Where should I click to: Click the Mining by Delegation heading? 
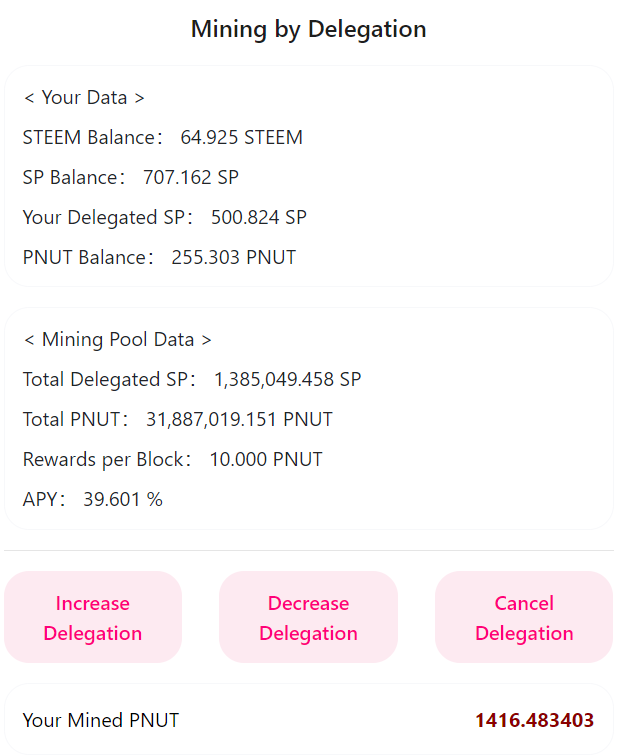[x=309, y=29]
